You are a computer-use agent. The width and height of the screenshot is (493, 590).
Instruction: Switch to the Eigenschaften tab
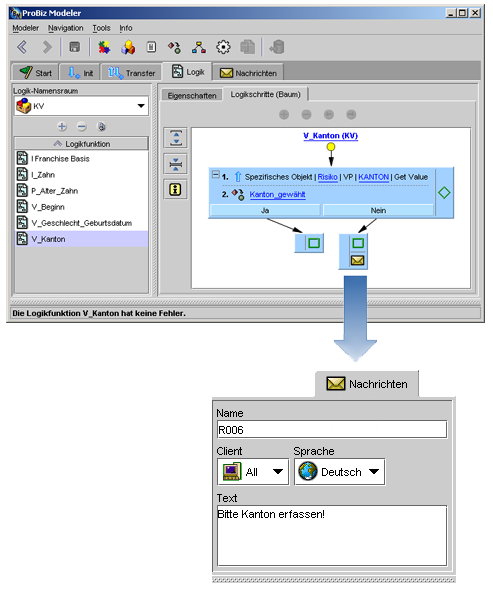click(192, 96)
